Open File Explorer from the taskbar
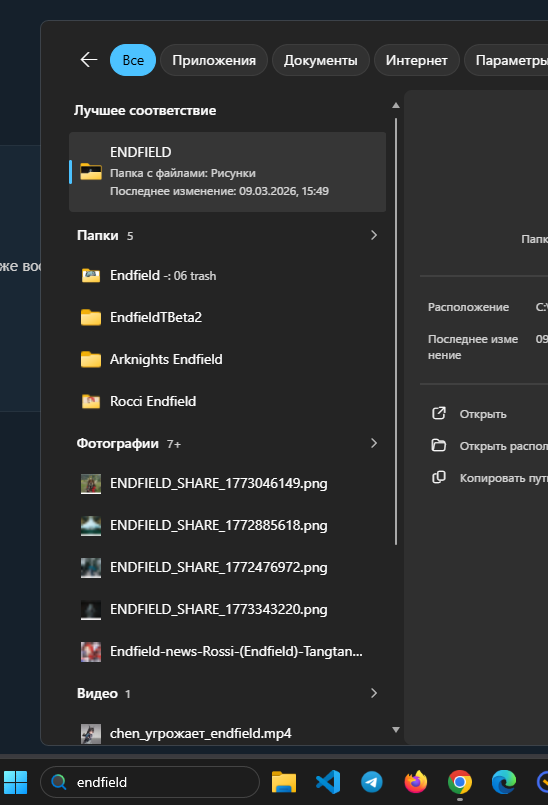The height and width of the screenshot is (805, 548). pos(284,782)
